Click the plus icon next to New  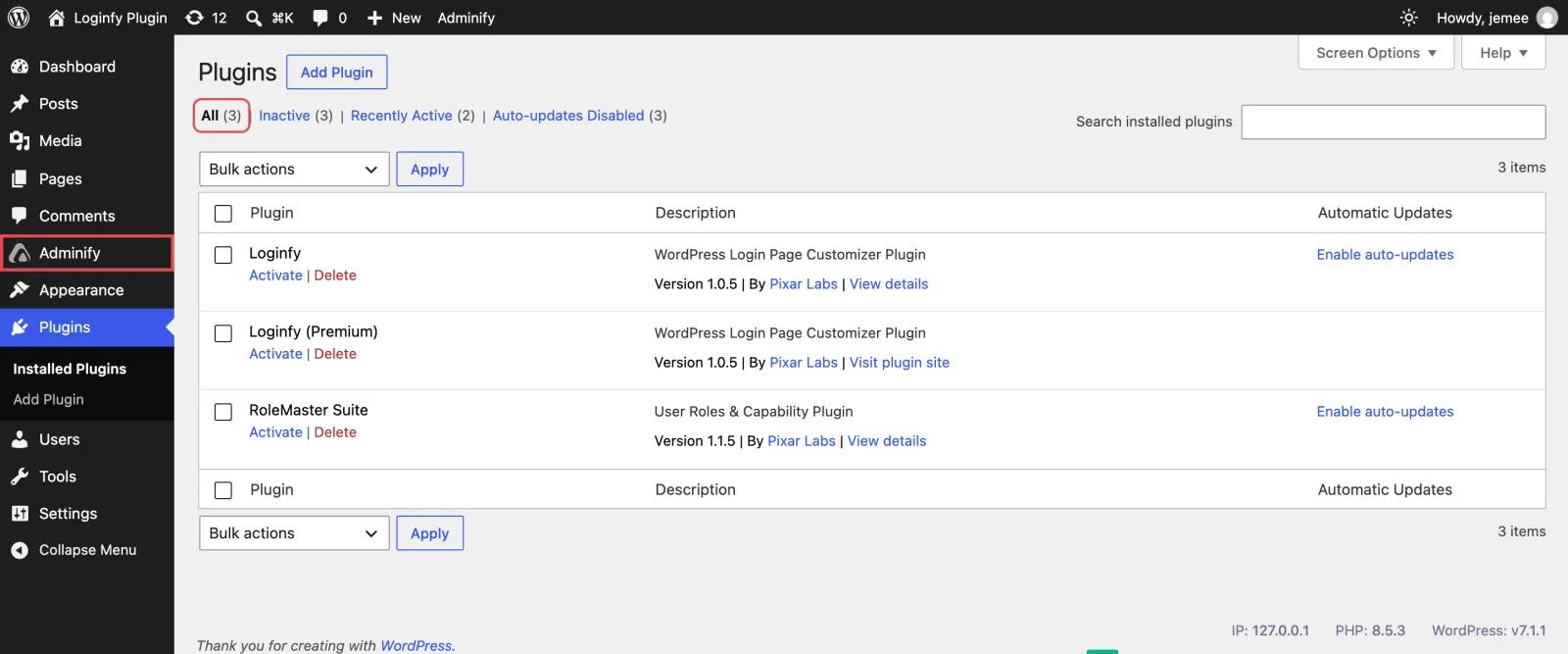[374, 18]
